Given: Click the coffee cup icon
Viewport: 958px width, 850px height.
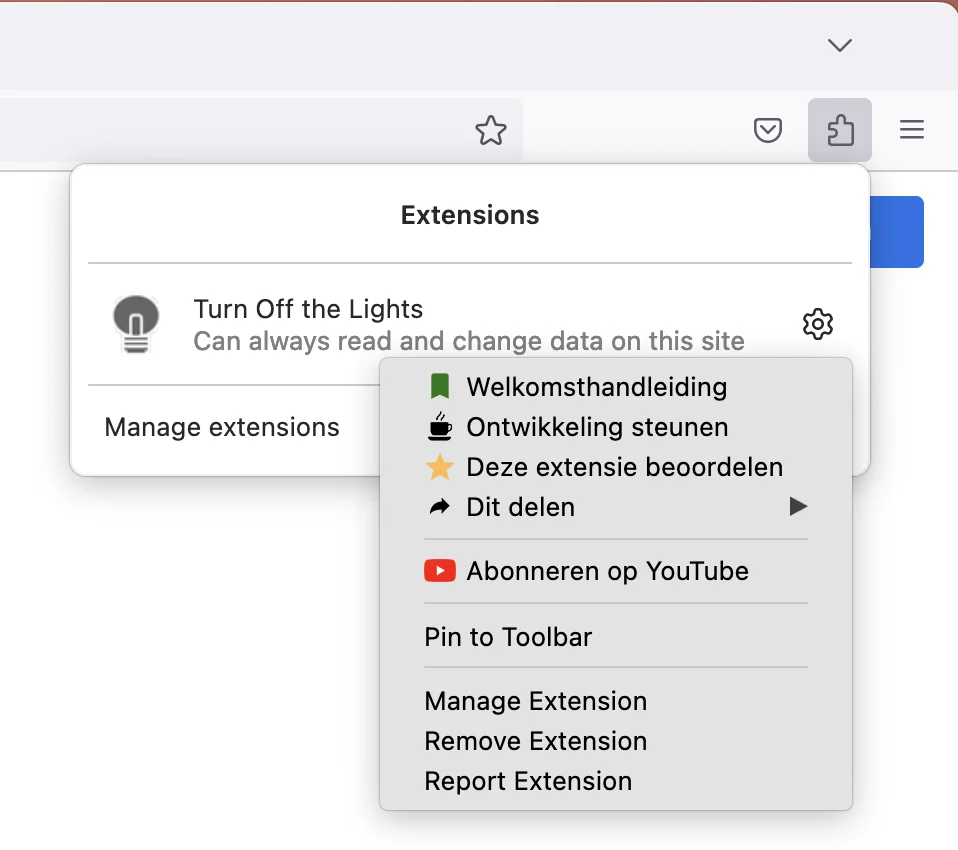Looking at the screenshot, I should tap(439, 427).
